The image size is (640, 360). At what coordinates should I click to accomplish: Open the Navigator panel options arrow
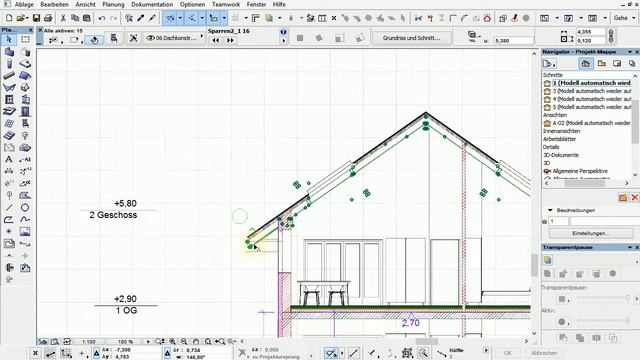coord(630,52)
